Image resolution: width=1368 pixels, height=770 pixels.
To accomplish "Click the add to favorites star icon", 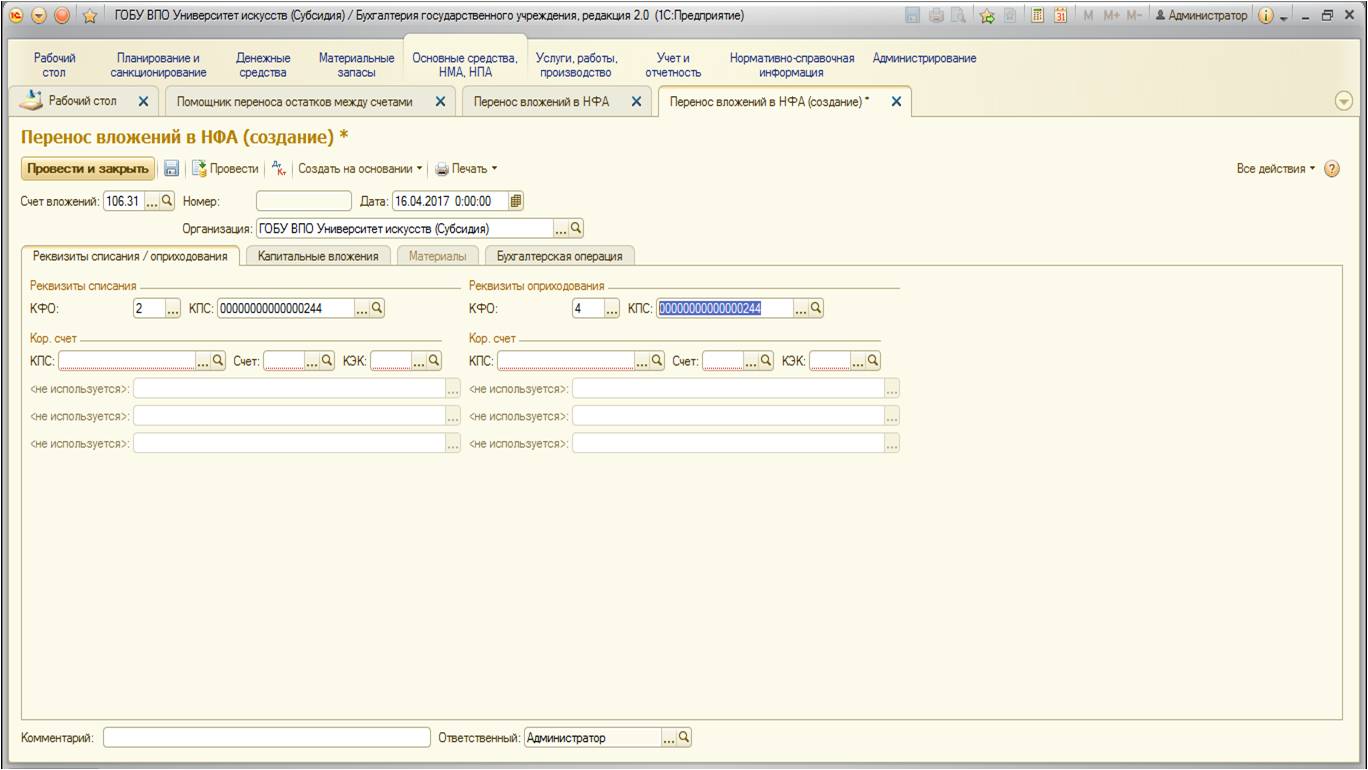I will 986,16.
